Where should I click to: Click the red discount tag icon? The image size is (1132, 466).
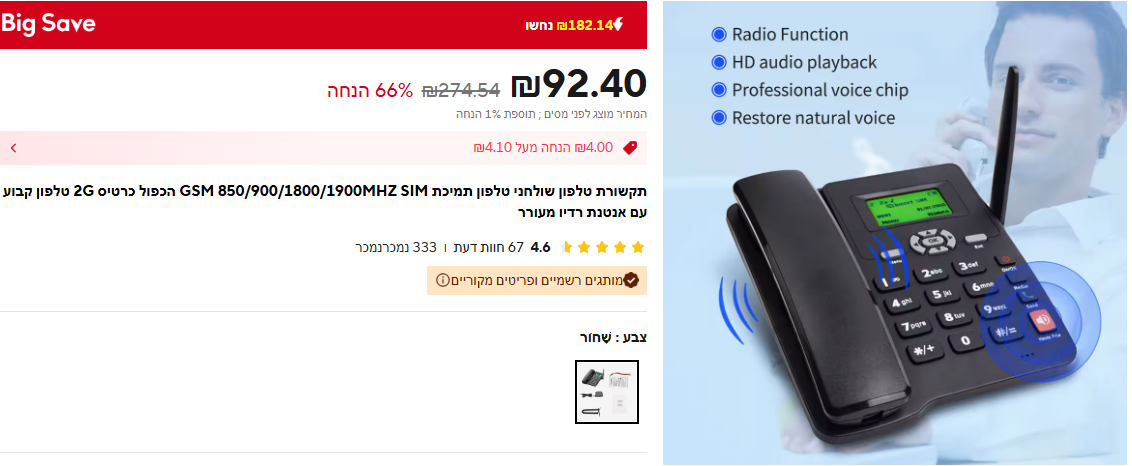[x=630, y=147]
